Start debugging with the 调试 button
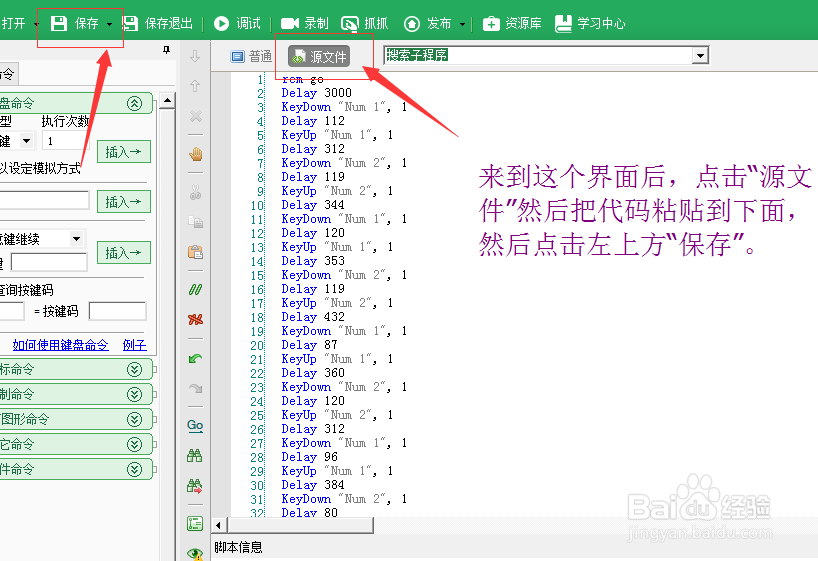 (x=237, y=23)
